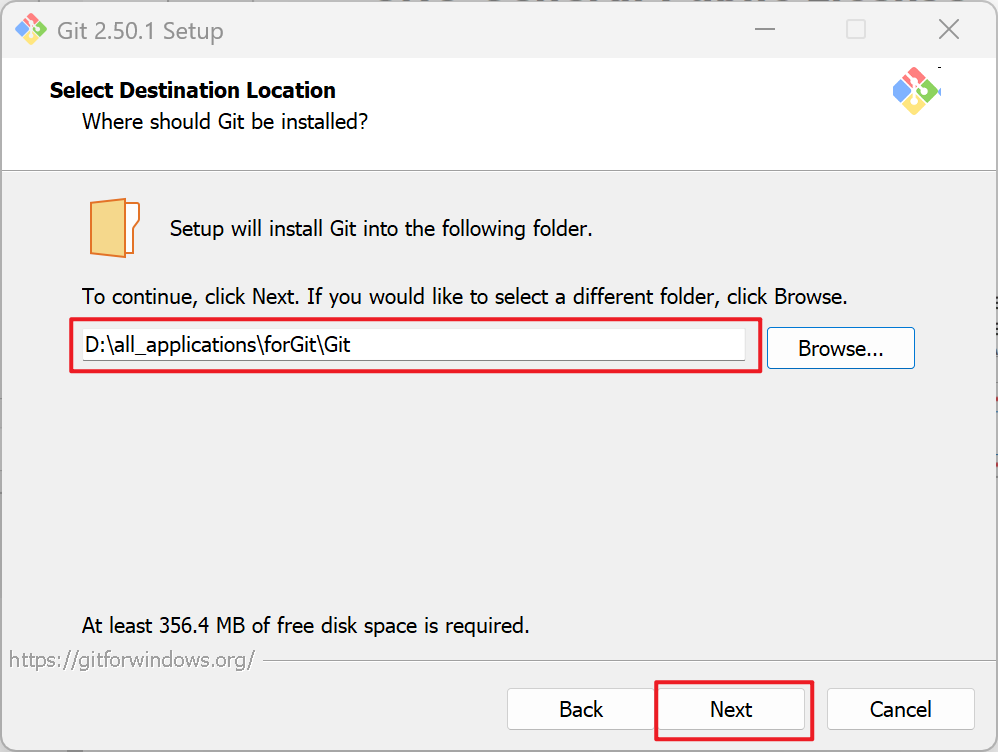Click the disabled maximize window button
The image size is (998, 752).
[x=856, y=29]
